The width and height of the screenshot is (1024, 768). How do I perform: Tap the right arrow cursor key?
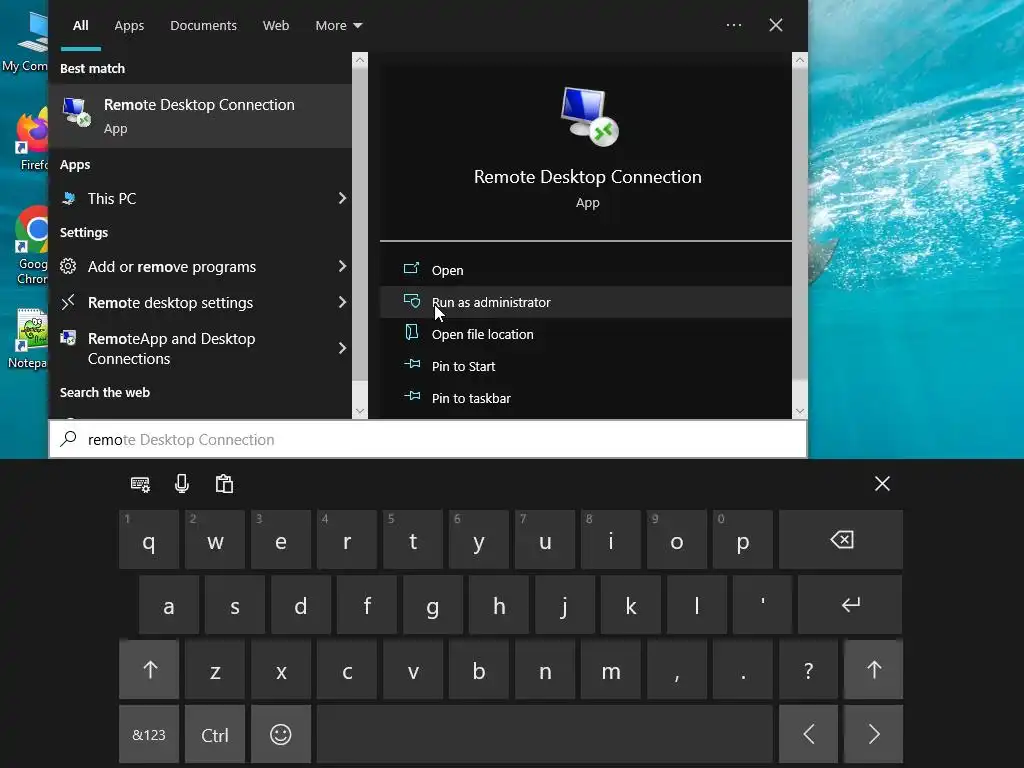(873, 734)
